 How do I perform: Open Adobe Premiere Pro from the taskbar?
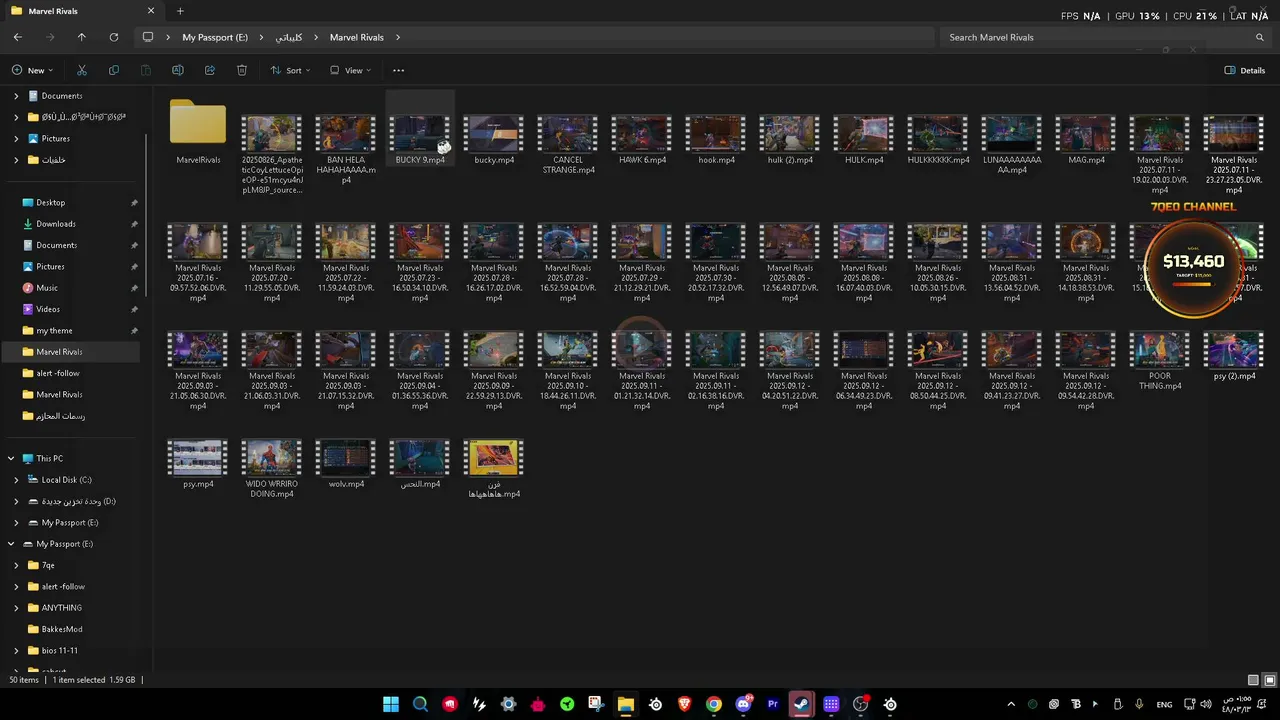772,704
